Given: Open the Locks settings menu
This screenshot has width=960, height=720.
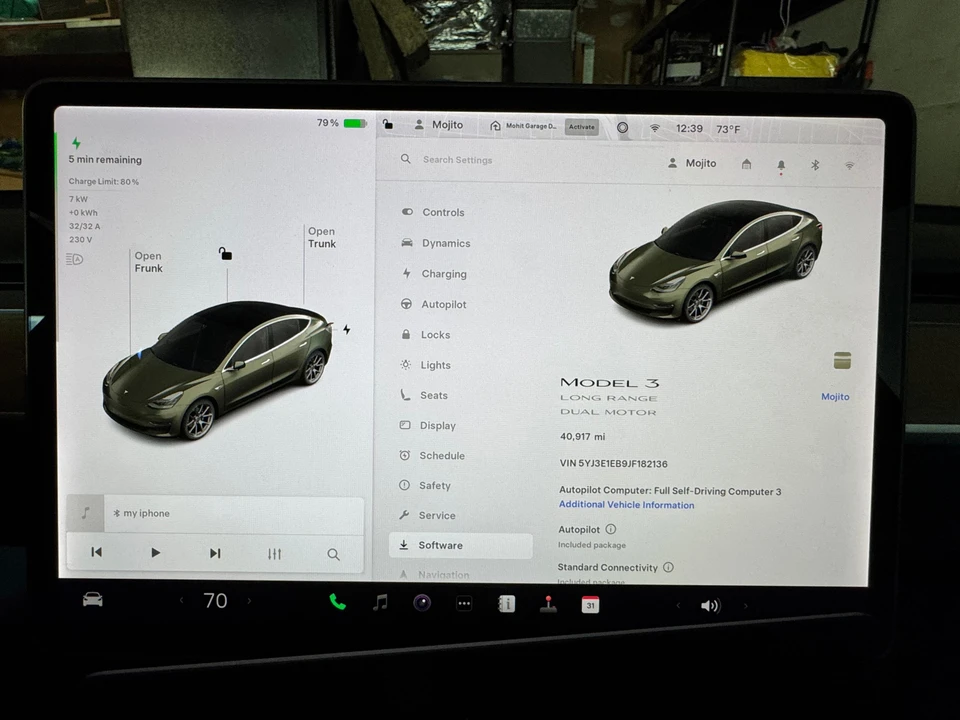Looking at the screenshot, I should pos(426,334).
